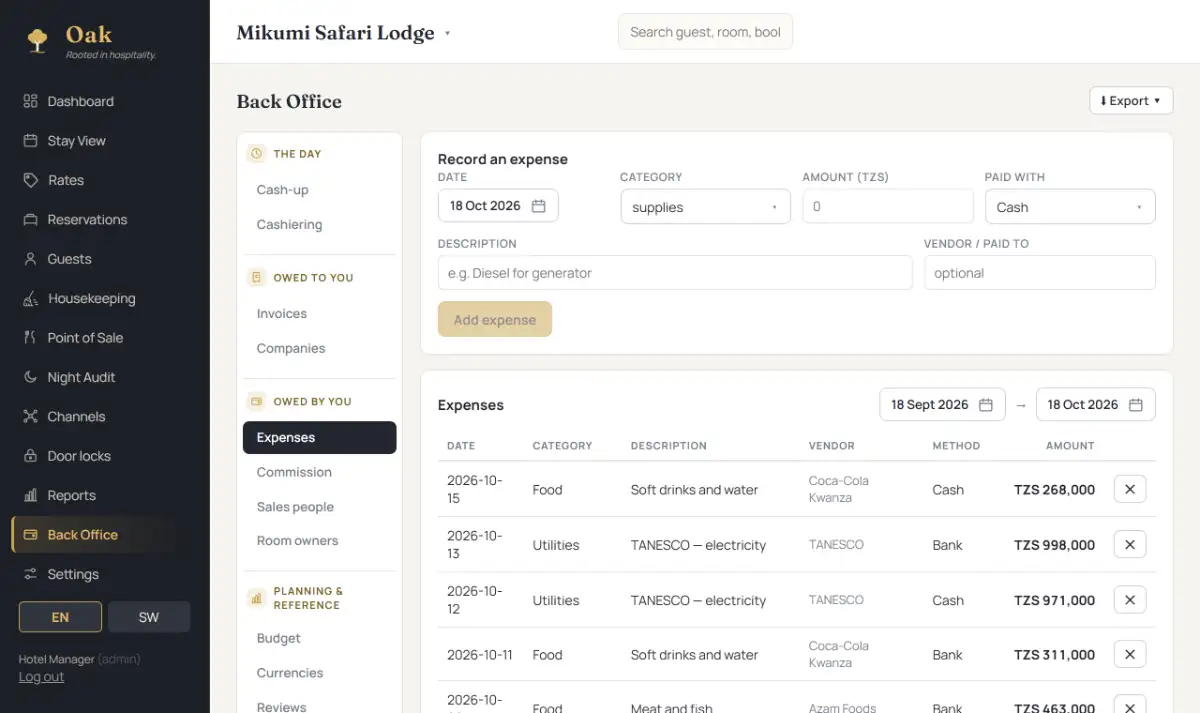Click the Channels network icon
Screen dimensions: 1200x713
30,417
